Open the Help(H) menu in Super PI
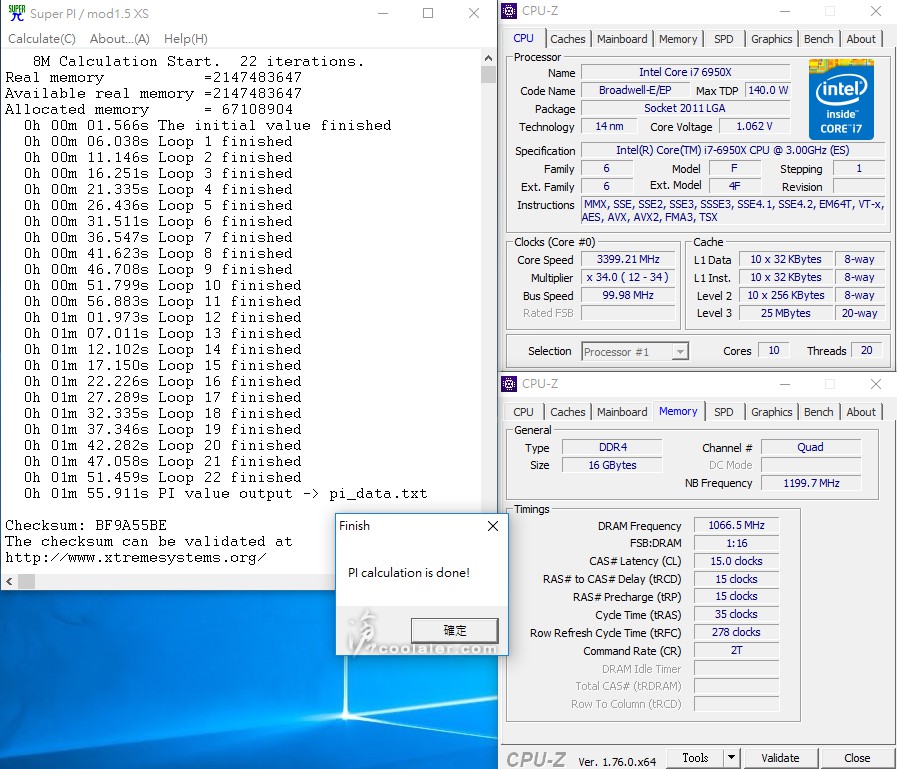897x769 pixels. coord(185,39)
